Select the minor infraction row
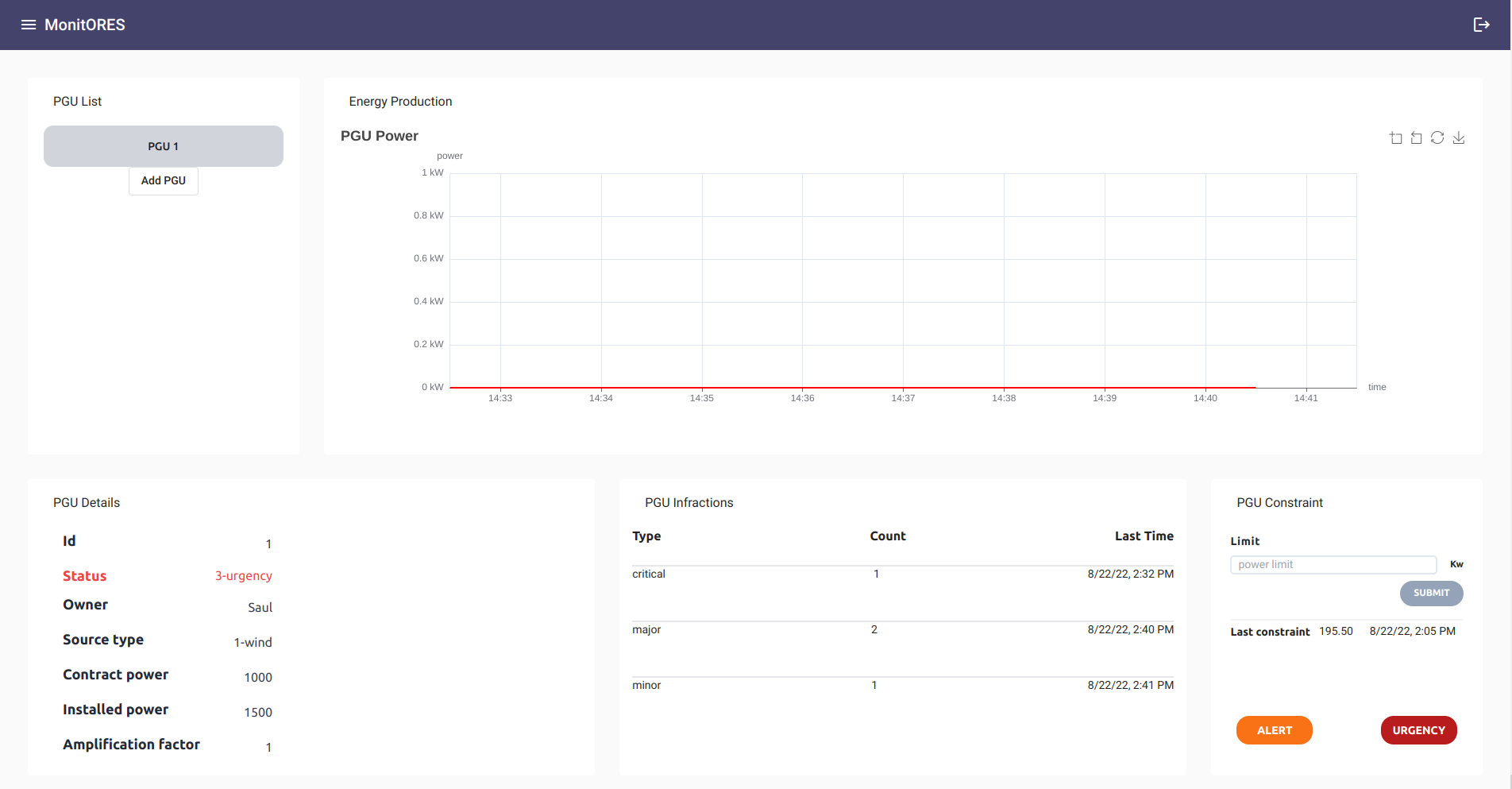 [902, 686]
